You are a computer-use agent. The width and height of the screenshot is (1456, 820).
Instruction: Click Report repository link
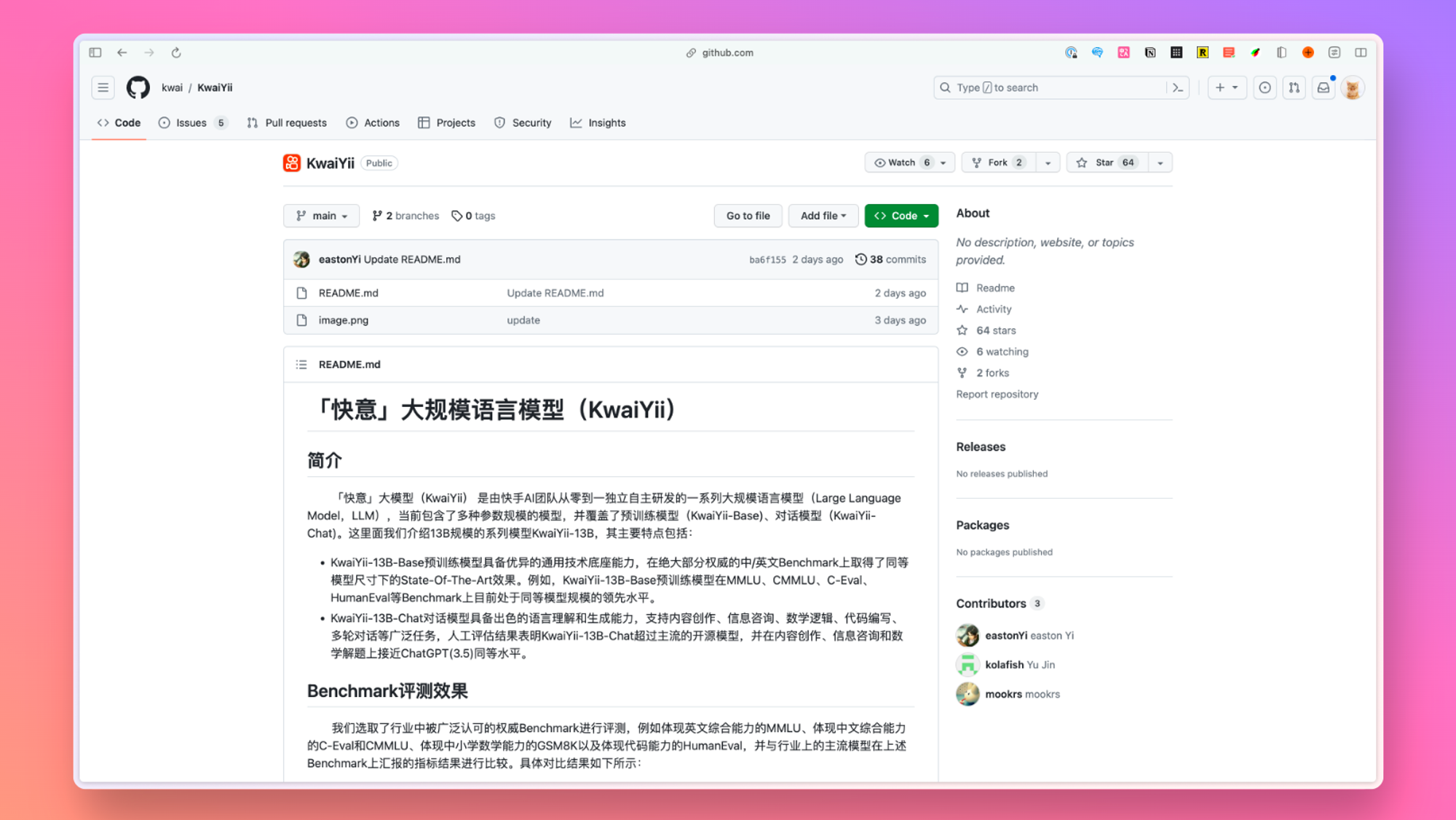997,394
